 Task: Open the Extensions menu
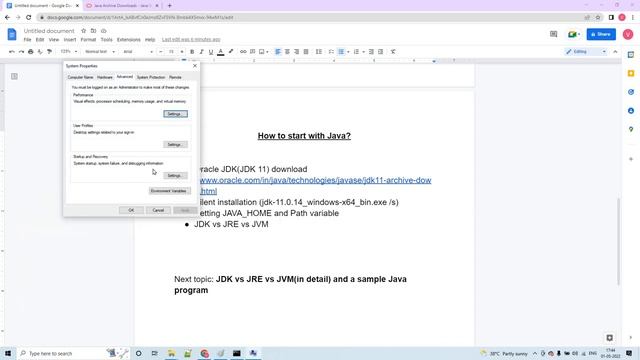(129, 40)
